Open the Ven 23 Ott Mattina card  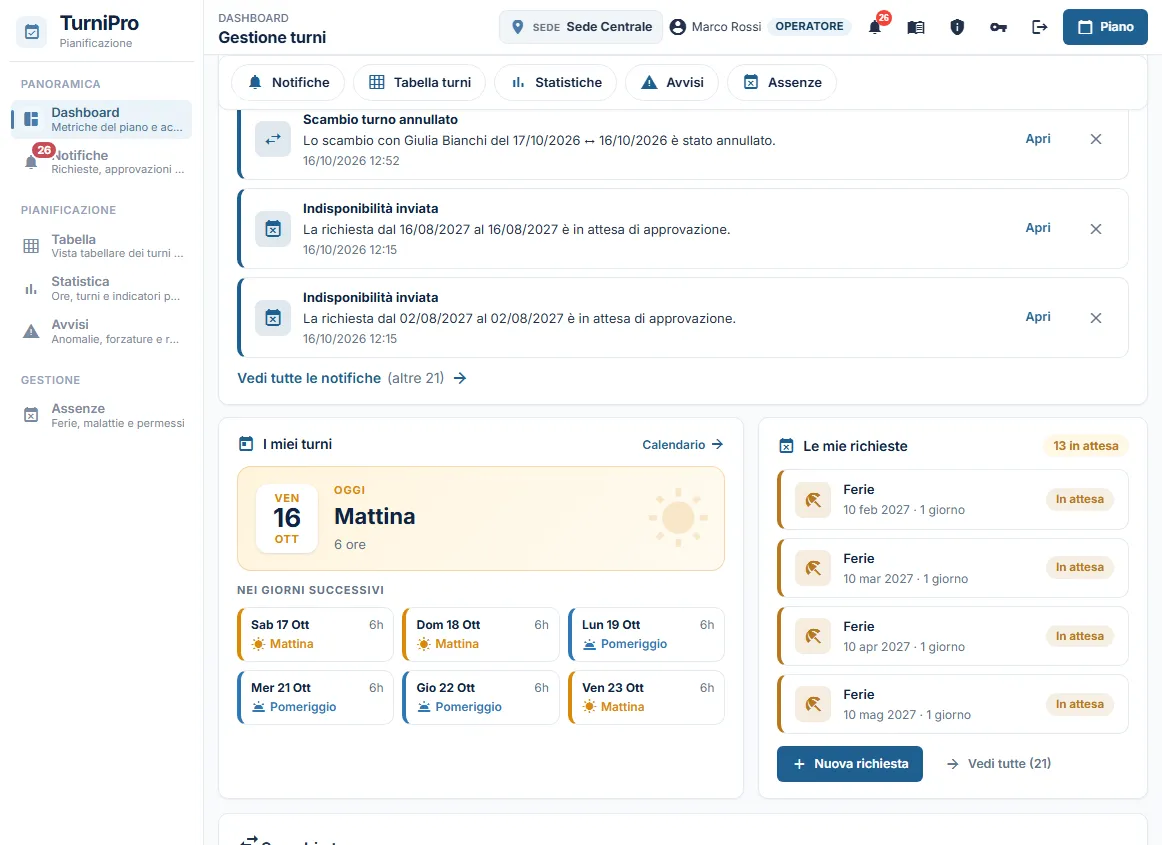pos(646,697)
